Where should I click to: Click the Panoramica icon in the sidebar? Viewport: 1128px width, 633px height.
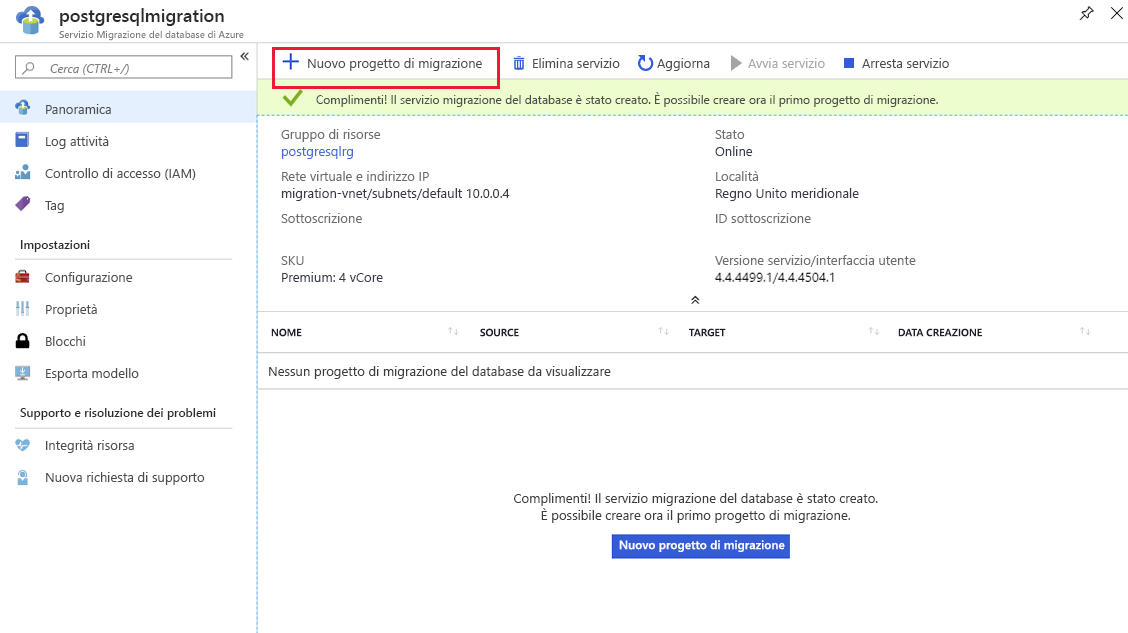pyautogui.click(x=23, y=108)
